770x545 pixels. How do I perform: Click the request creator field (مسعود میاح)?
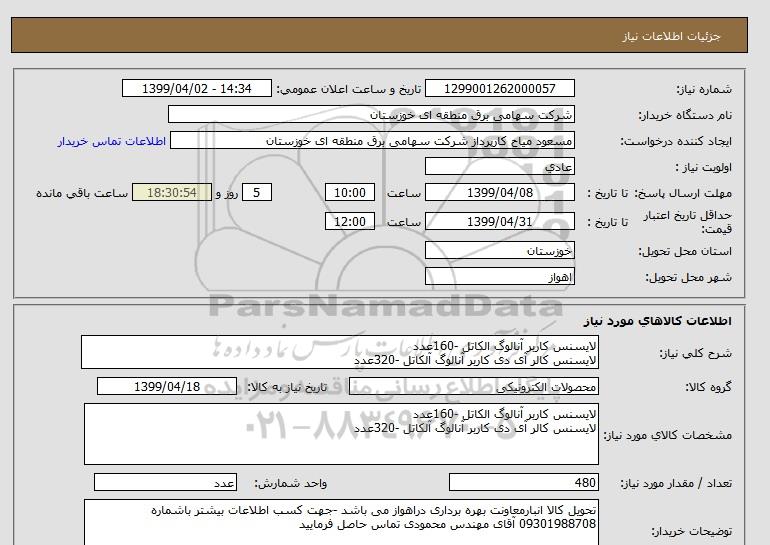point(374,141)
